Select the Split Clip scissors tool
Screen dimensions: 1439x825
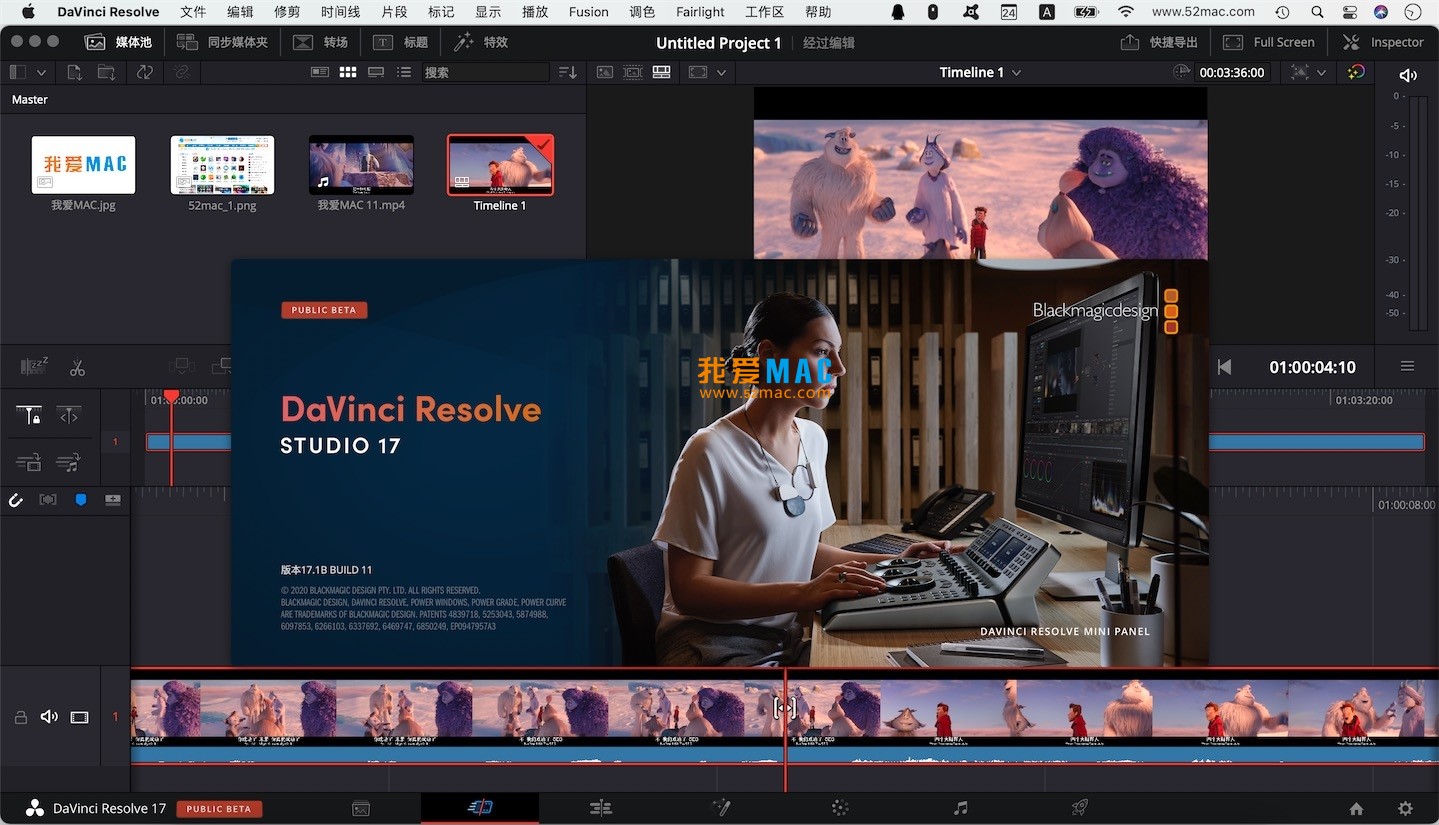pyautogui.click(x=77, y=368)
